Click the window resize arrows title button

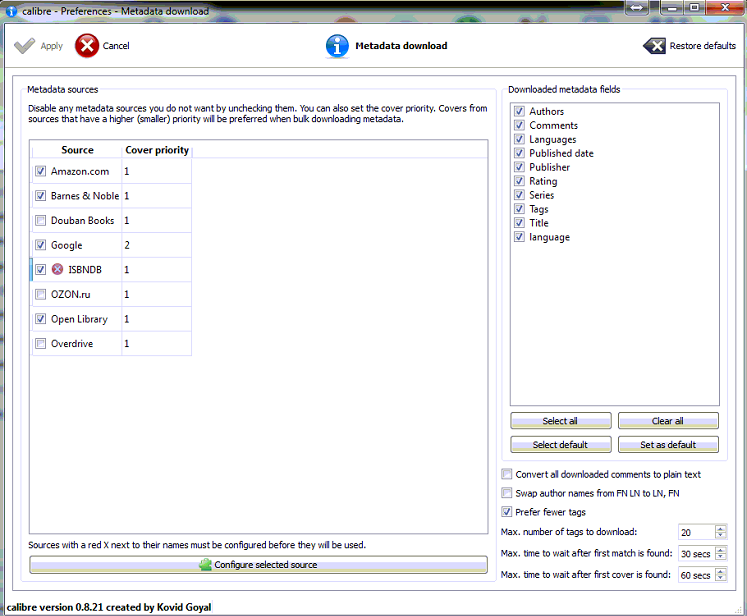637,7
